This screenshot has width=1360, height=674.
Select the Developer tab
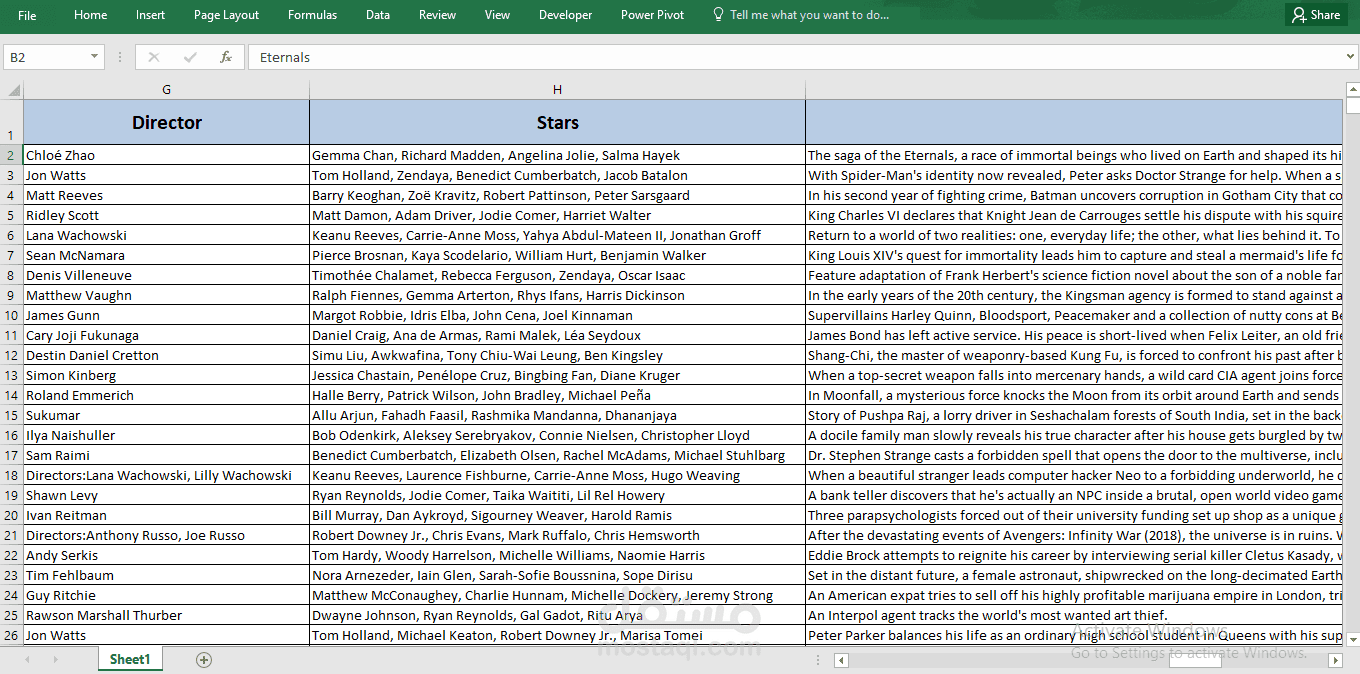565,15
